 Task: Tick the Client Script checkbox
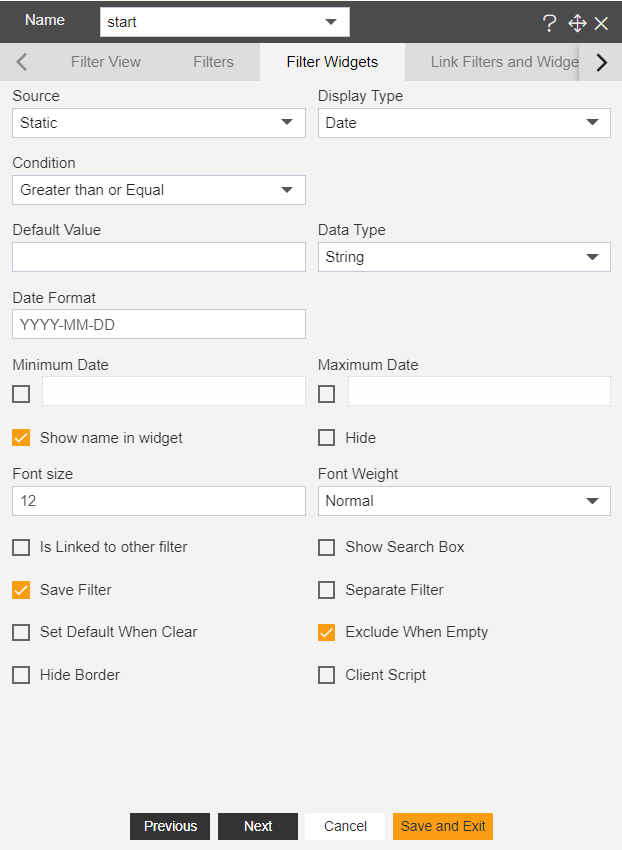(x=326, y=675)
